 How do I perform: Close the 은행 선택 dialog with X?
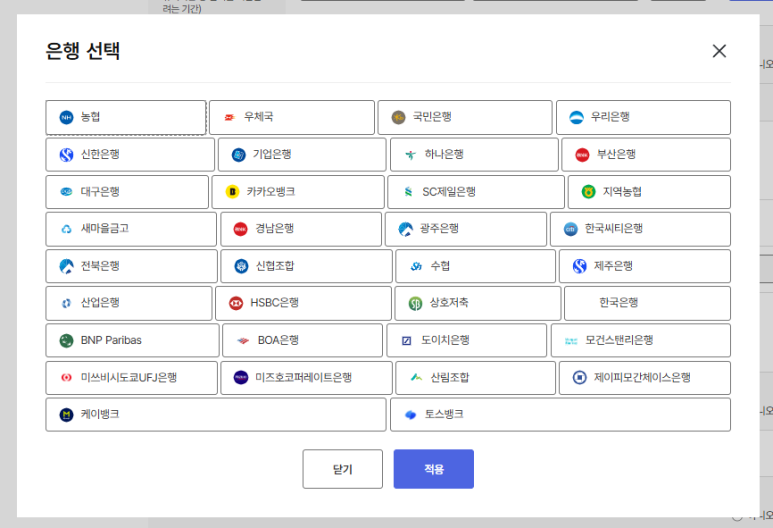(719, 51)
